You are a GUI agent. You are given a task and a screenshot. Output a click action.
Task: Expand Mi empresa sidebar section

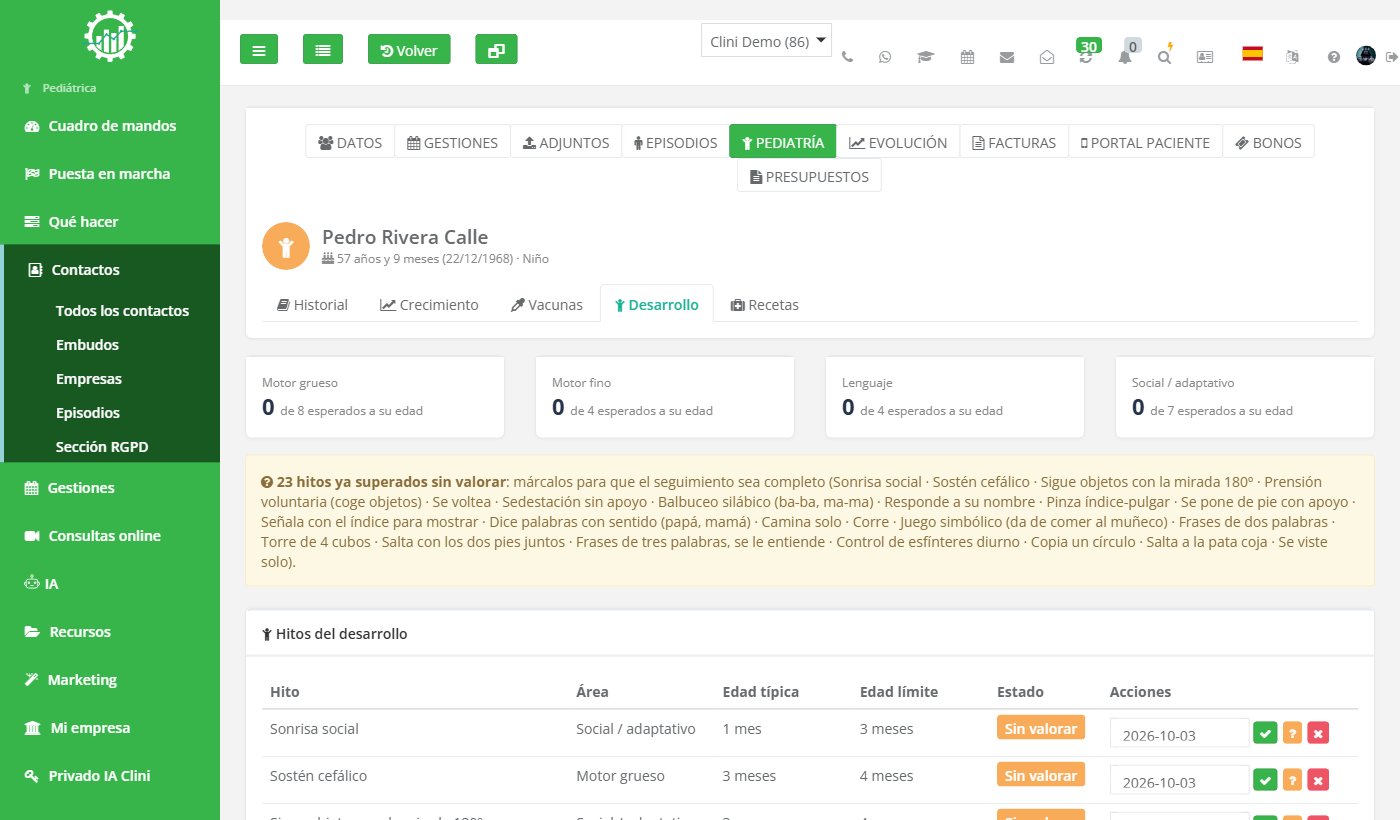pos(110,727)
